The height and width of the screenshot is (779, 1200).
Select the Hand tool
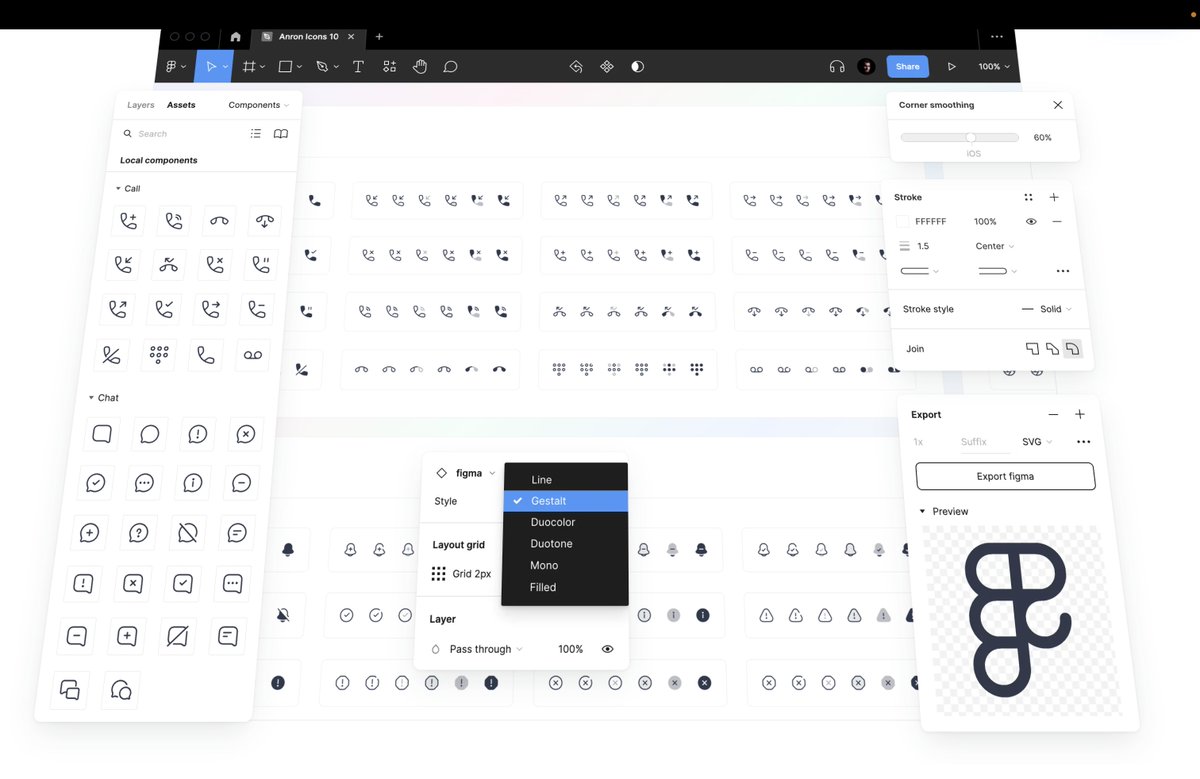pyautogui.click(x=420, y=67)
